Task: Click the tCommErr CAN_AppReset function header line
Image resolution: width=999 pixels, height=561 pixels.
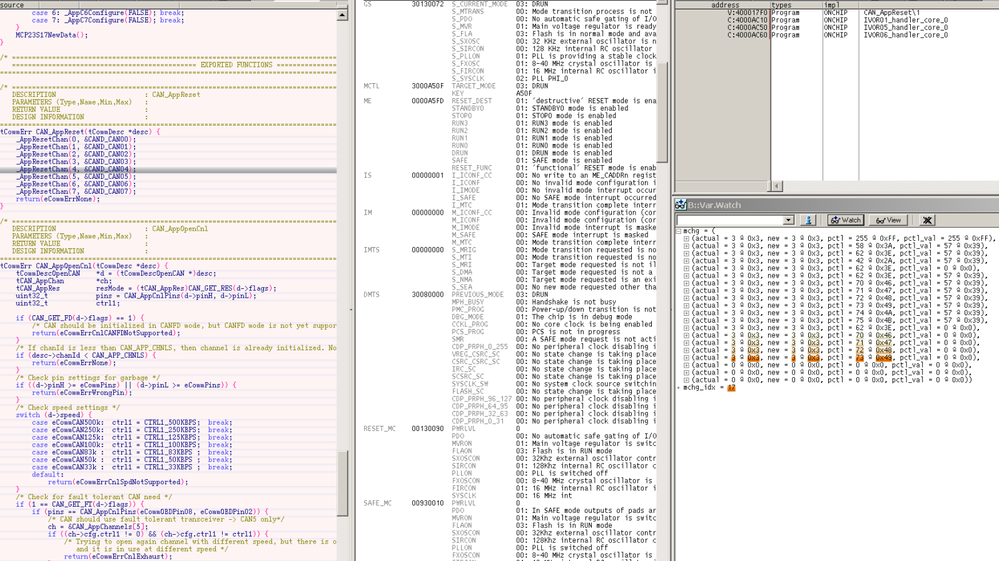Action: point(80,132)
